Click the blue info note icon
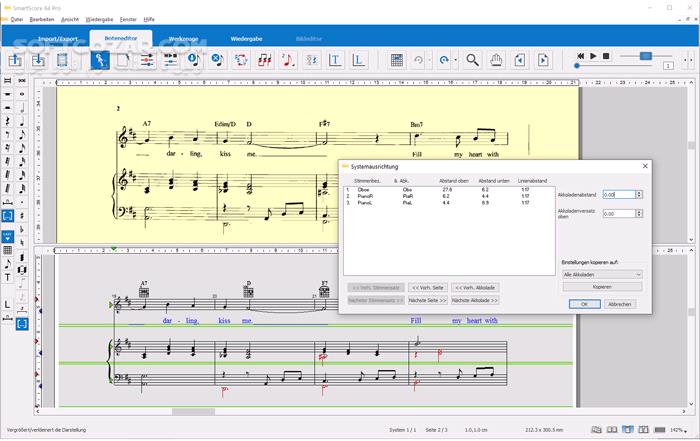 click(194, 60)
